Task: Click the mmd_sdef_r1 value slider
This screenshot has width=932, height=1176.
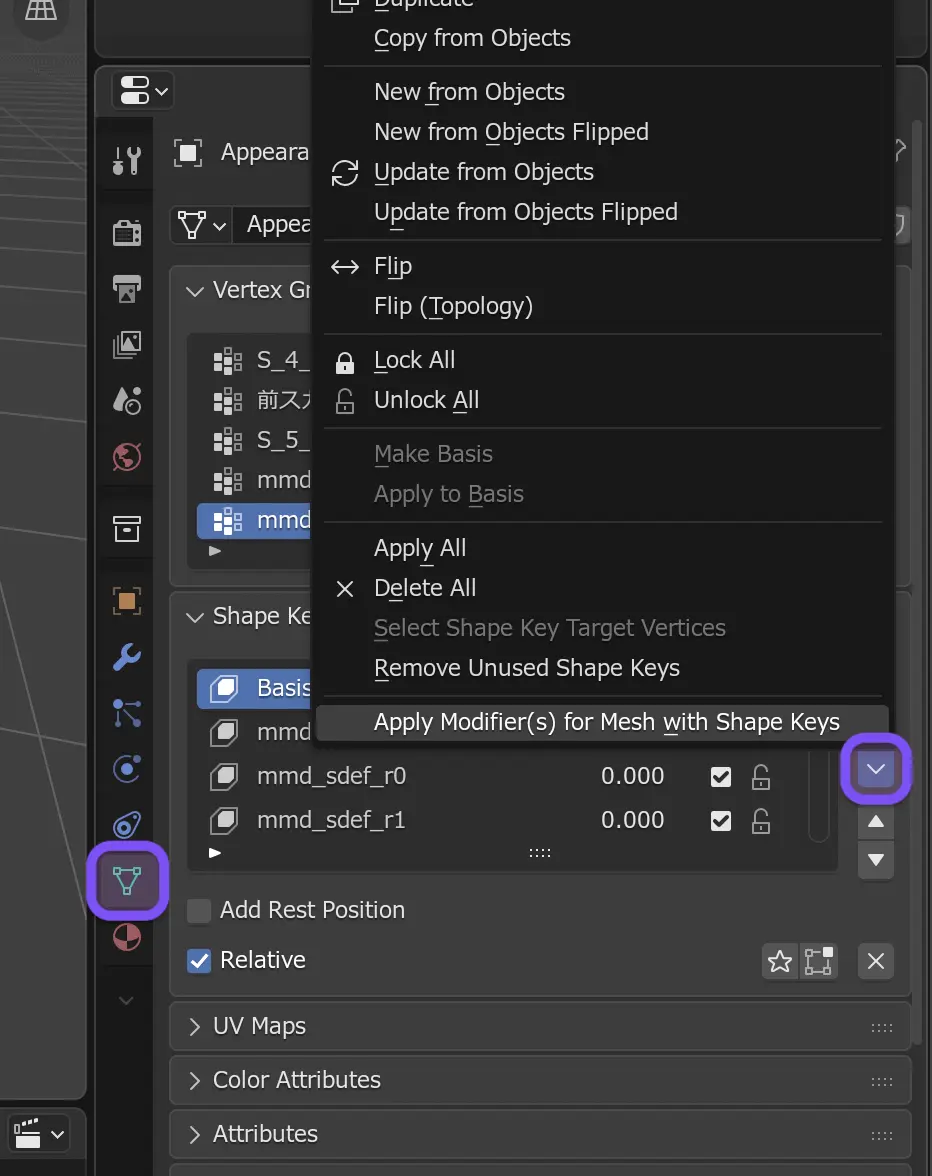Action: pos(632,820)
